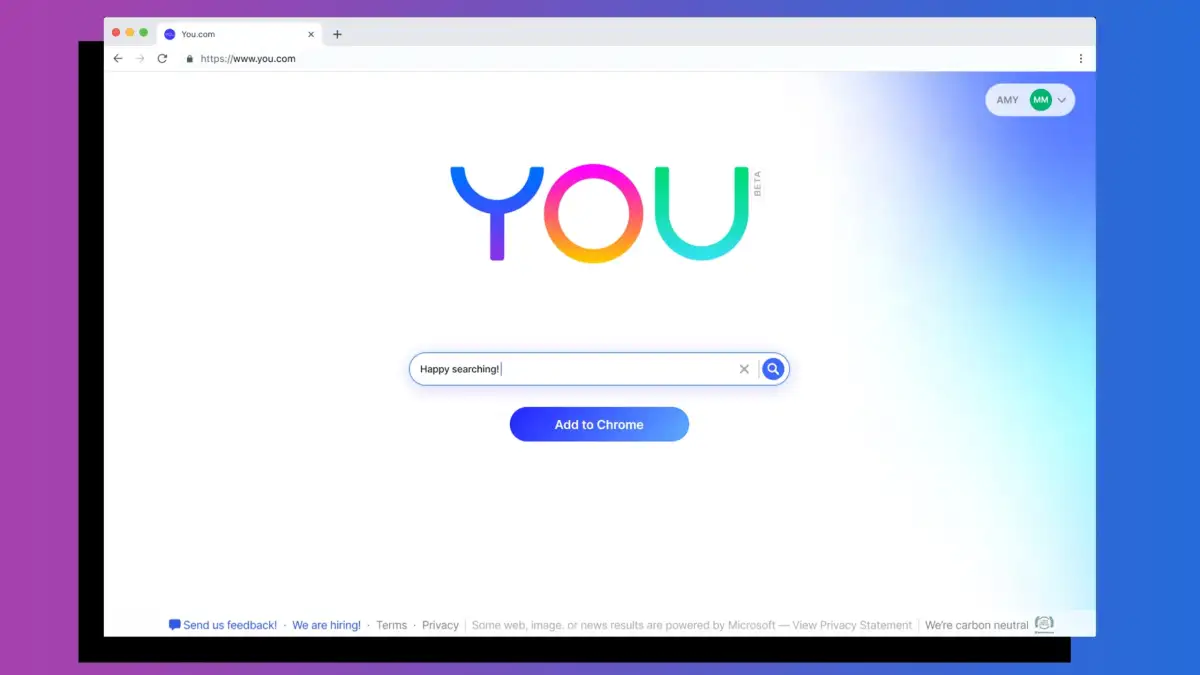
Task: Reload the page with the refresh icon
Action: 162,59
